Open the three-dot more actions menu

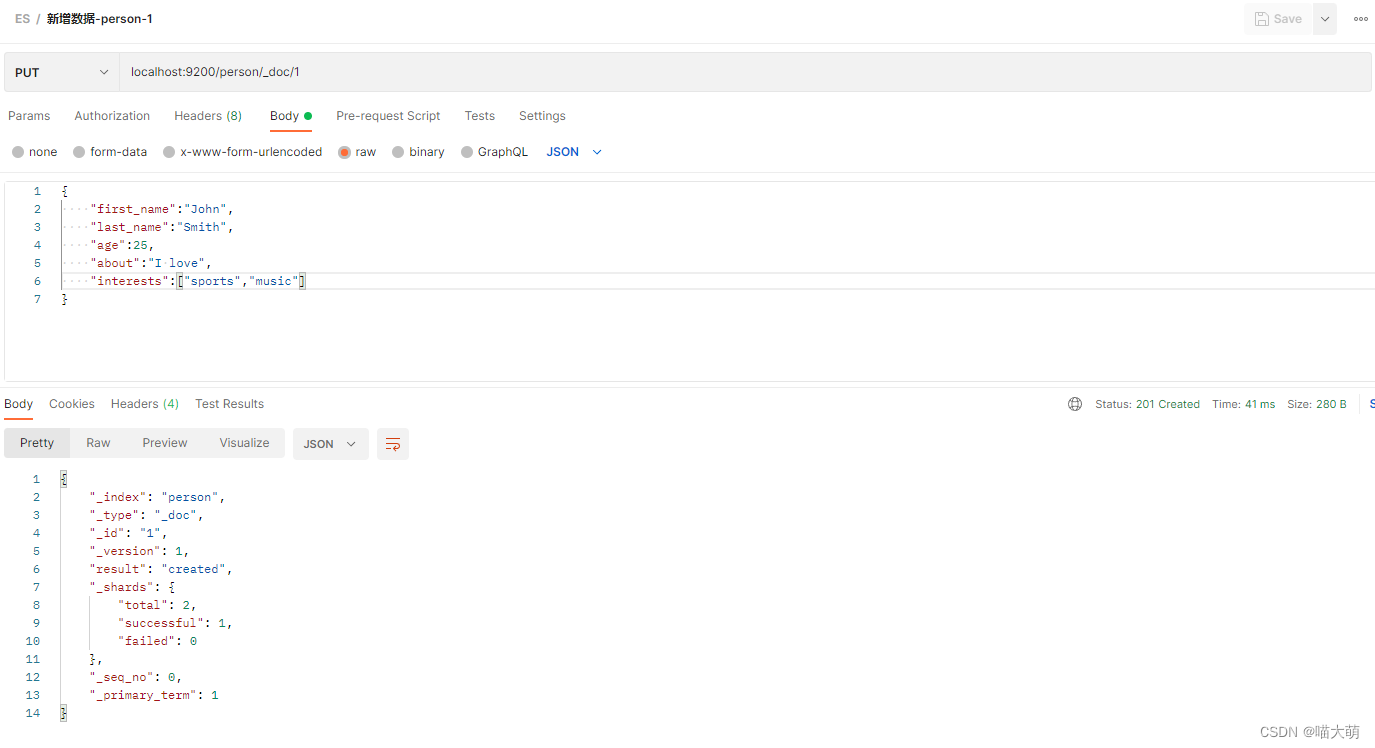coord(1360,19)
